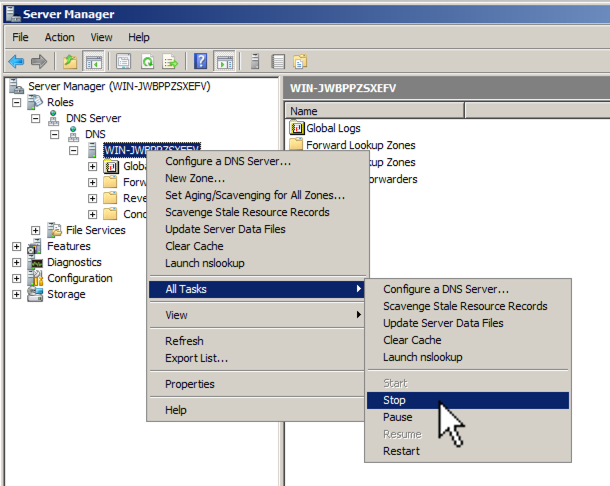Click the Server Manager title bar icon
The height and width of the screenshot is (486, 610).
(x=13, y=14)
